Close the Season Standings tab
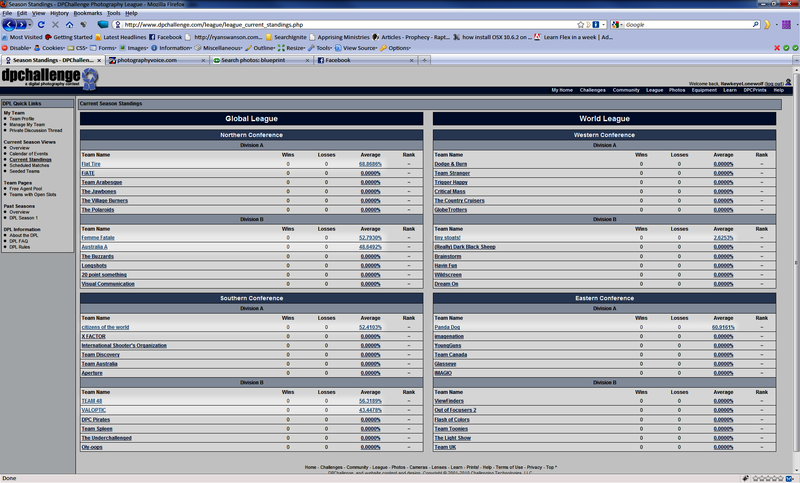The width and height of the screenshot is (800, 483). coord(99,60)
